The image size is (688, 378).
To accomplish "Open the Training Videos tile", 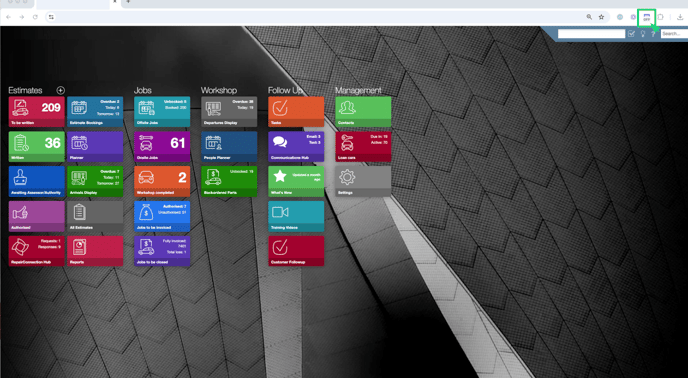I will tap(296, 216).
